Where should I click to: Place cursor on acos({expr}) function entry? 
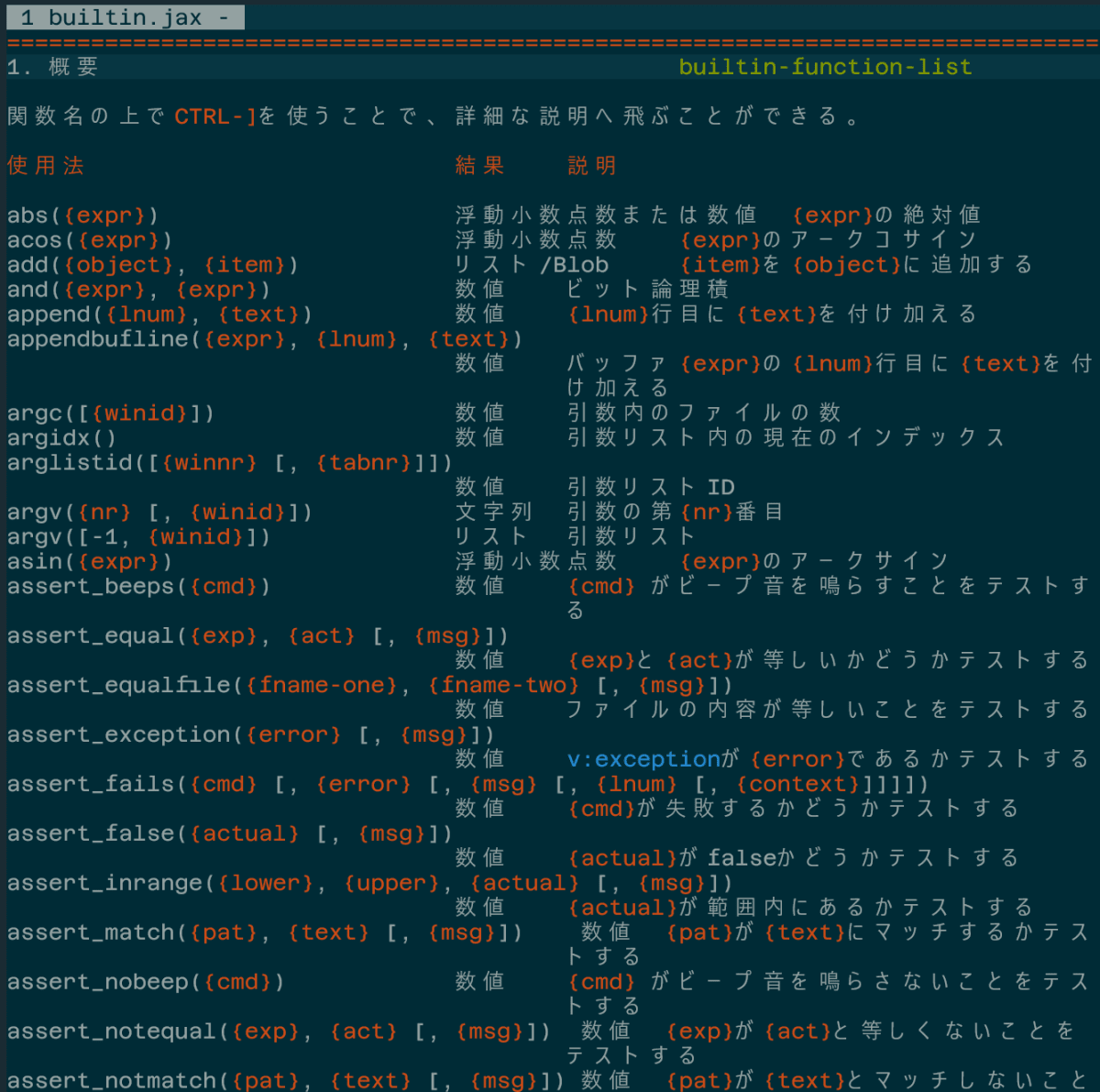(x=90, y=240)
